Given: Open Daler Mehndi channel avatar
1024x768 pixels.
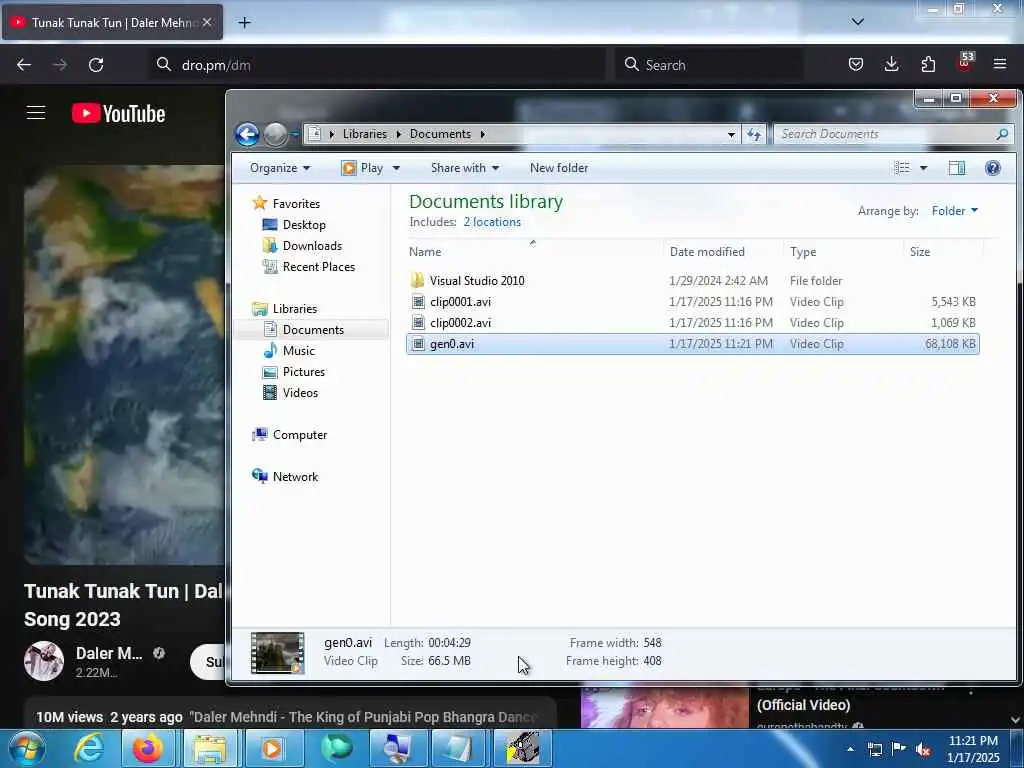Looking at the screenshot, I should click(x=44, y=661).
